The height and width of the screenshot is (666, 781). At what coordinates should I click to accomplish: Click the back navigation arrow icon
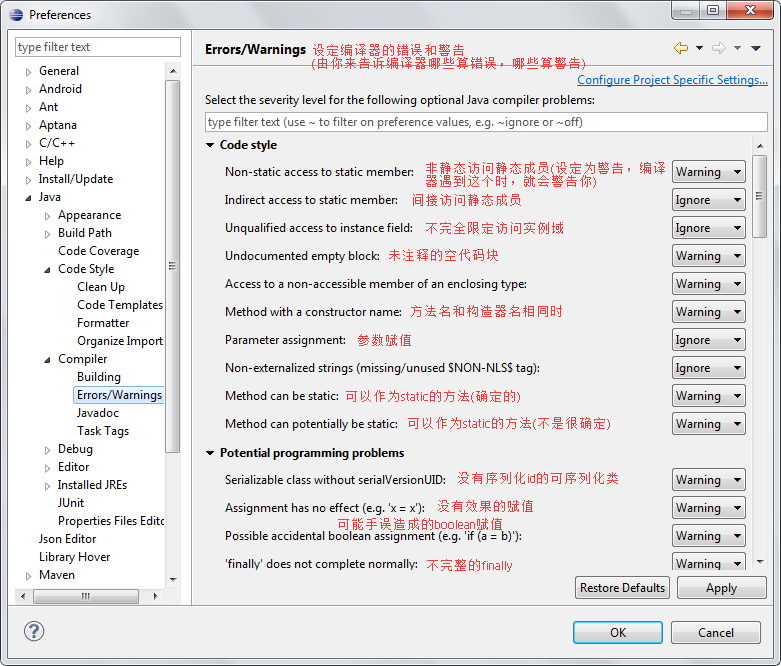680,48
